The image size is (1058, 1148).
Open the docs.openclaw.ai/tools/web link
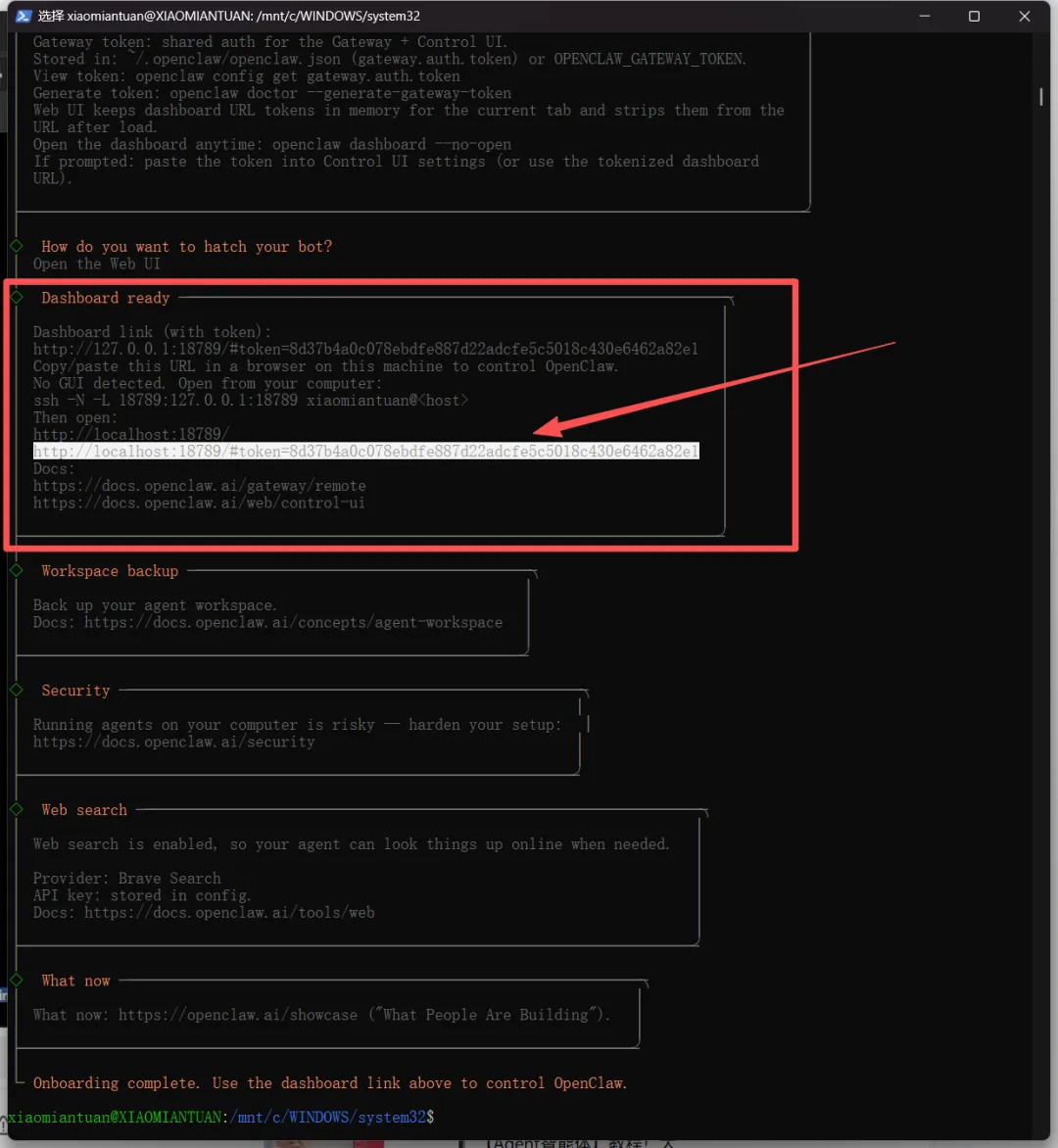click(229, 913)
